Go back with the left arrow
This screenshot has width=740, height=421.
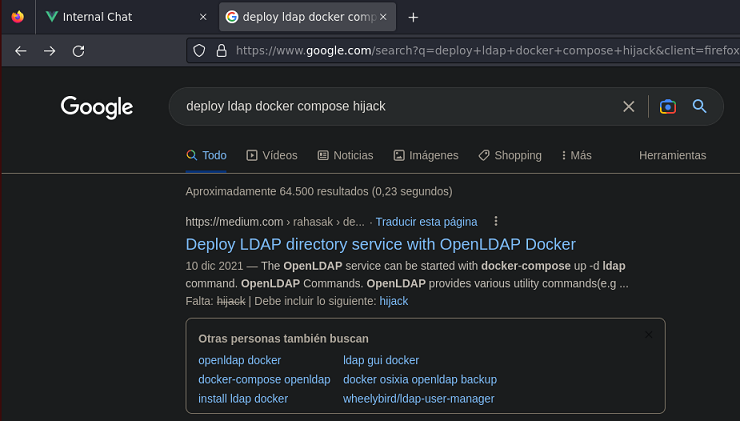(x=21, y=51)
